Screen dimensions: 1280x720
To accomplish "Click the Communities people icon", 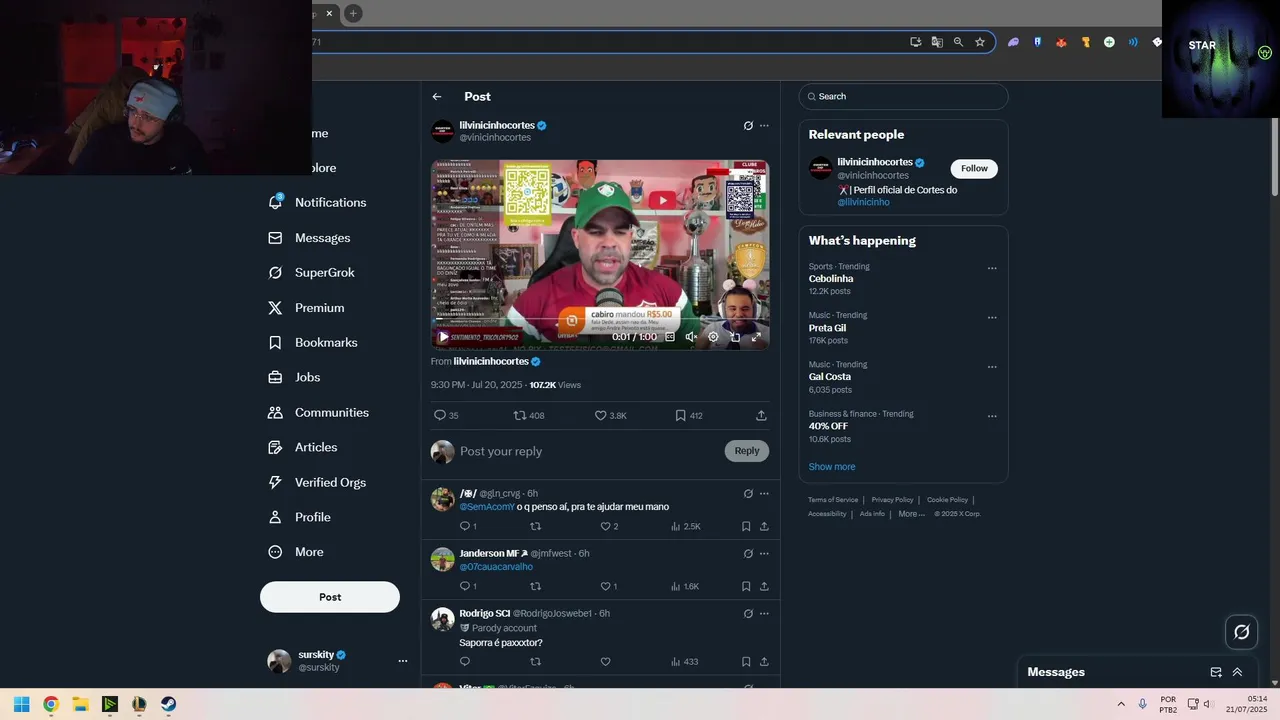I will point(275,413).
